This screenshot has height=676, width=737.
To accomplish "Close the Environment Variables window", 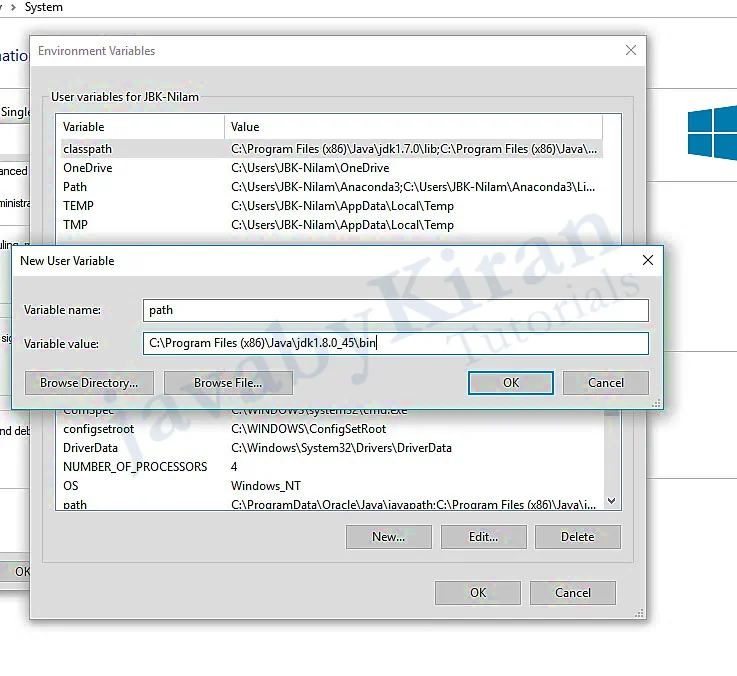I will tap(631, 50).
